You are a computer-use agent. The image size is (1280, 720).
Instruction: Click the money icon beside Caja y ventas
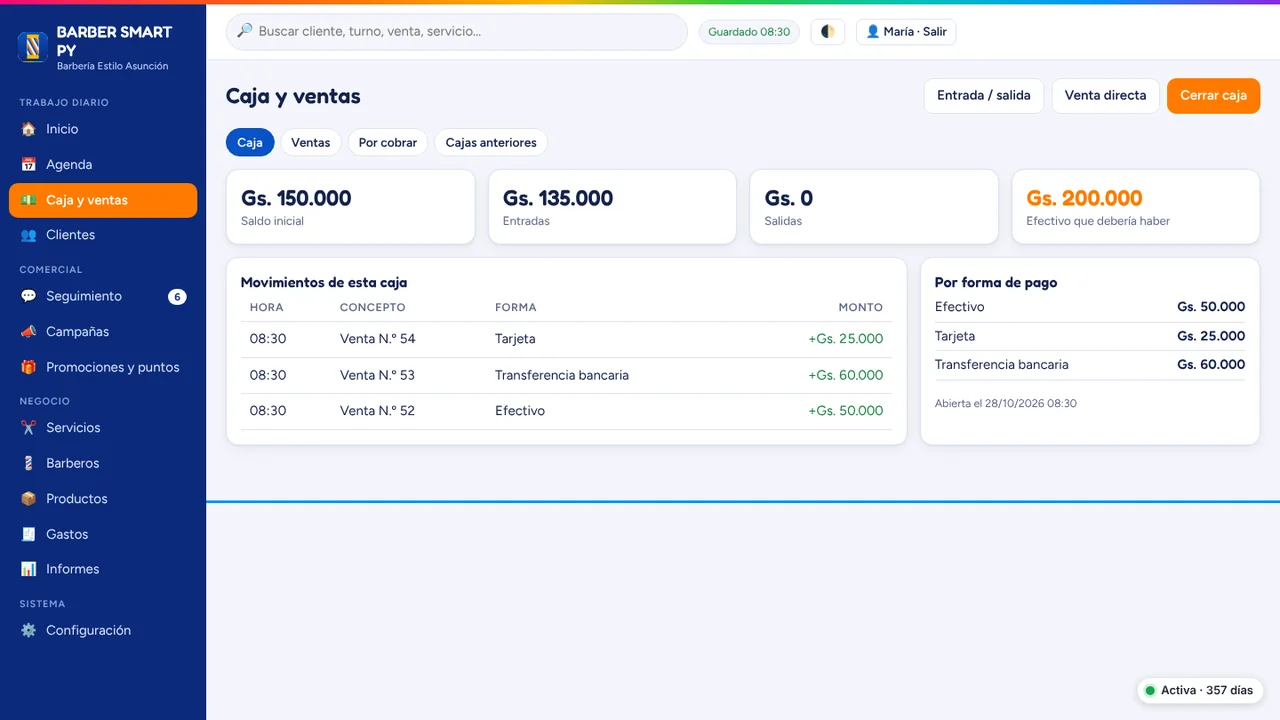coord(28,200)
